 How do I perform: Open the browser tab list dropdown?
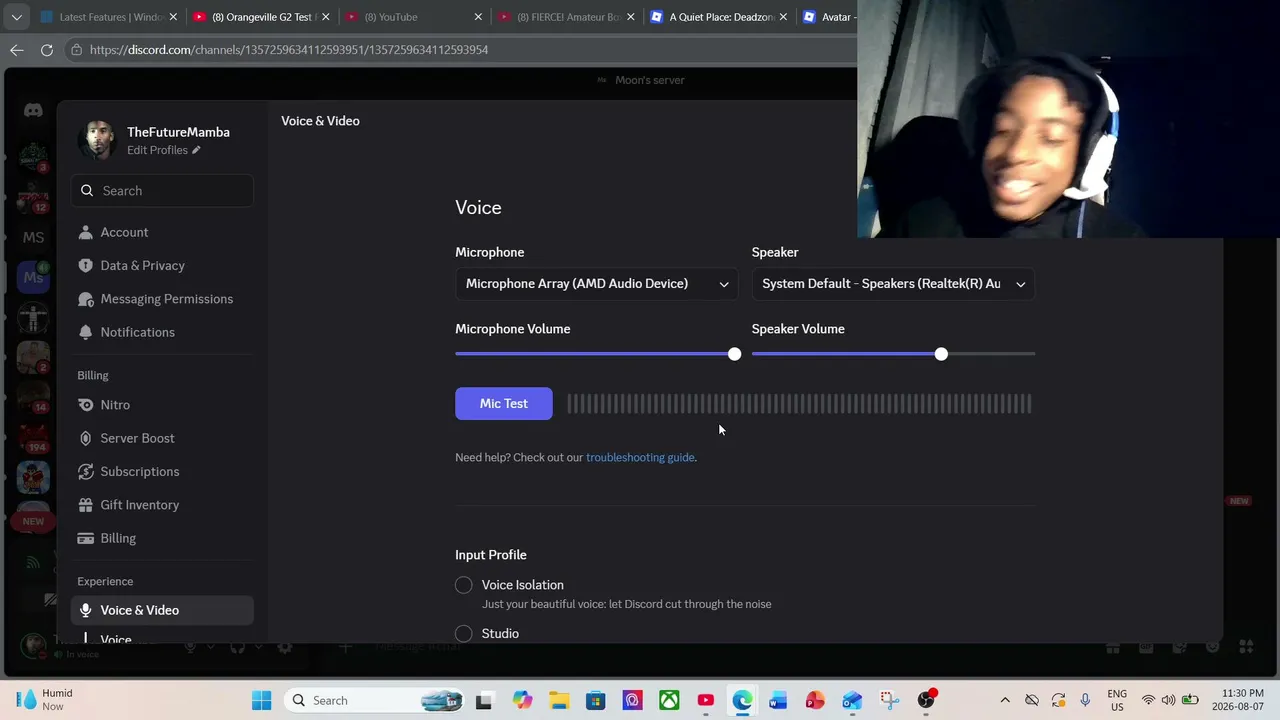(16, 17)
